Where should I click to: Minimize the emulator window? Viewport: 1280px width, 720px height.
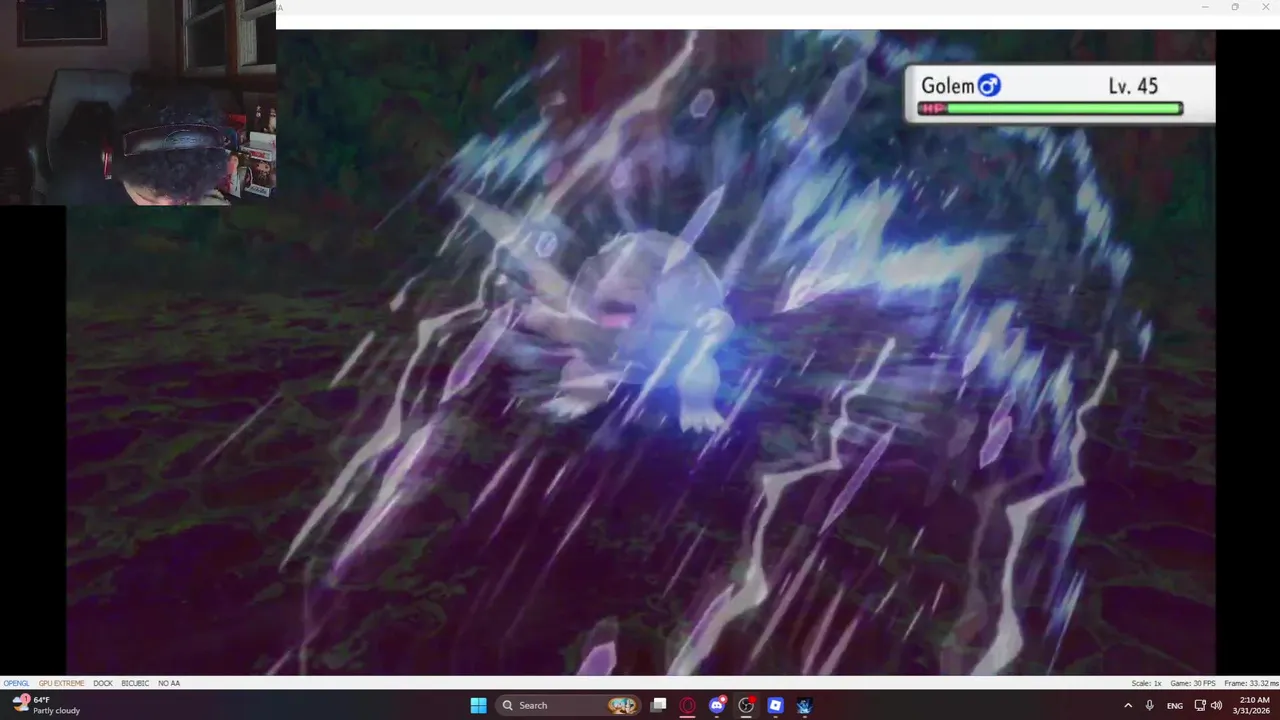point(1204,7)
